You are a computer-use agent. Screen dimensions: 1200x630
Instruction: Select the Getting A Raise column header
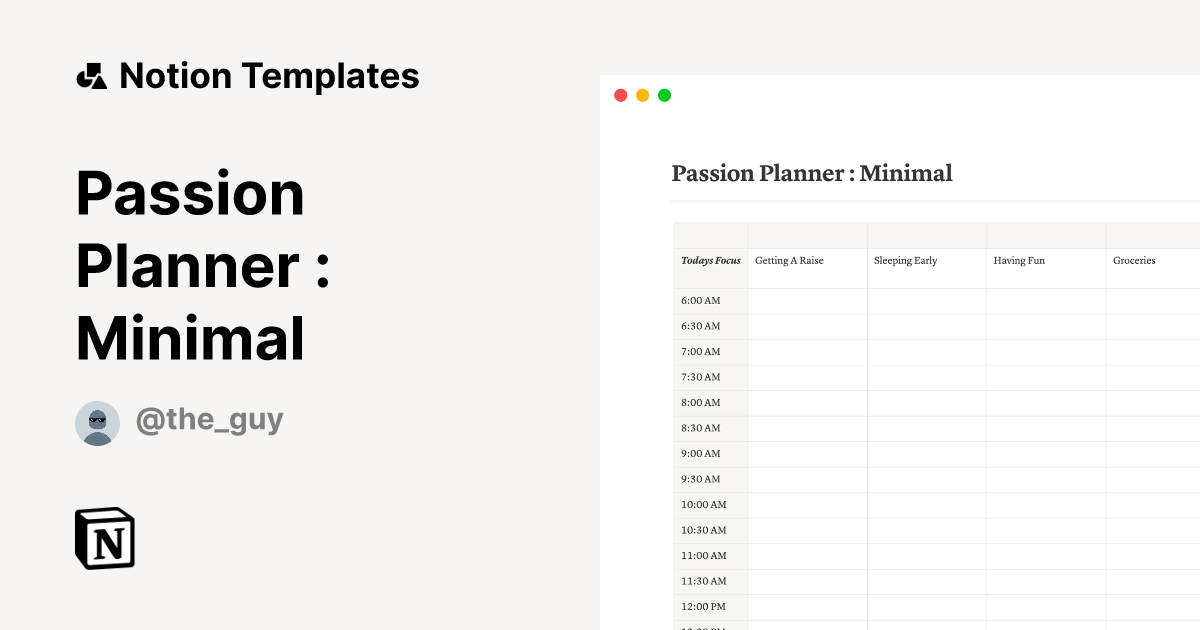tap(789, 260)
